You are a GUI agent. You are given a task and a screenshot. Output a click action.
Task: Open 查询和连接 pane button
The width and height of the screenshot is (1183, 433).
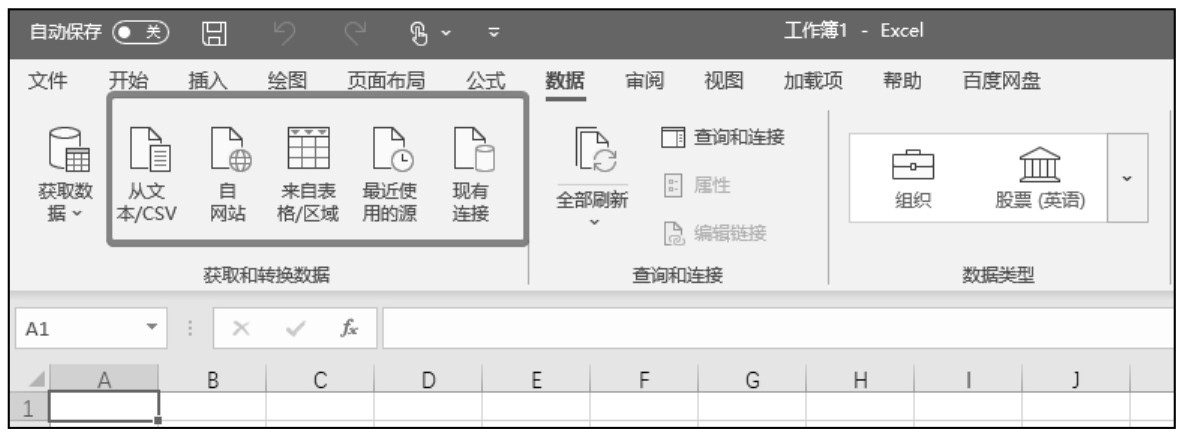(x=723, y=137)
